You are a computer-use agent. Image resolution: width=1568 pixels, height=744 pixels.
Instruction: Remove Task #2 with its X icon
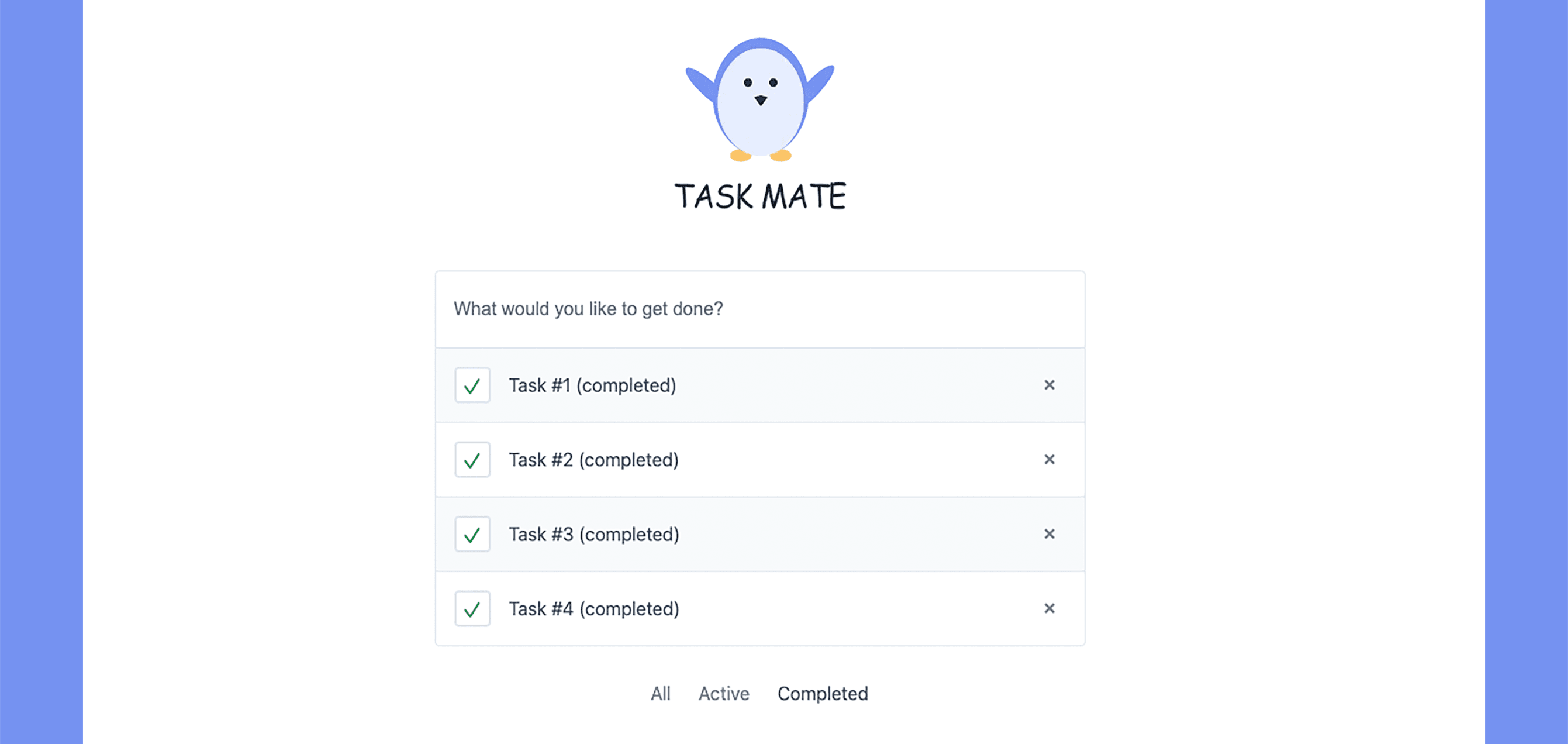[1049, 460]
